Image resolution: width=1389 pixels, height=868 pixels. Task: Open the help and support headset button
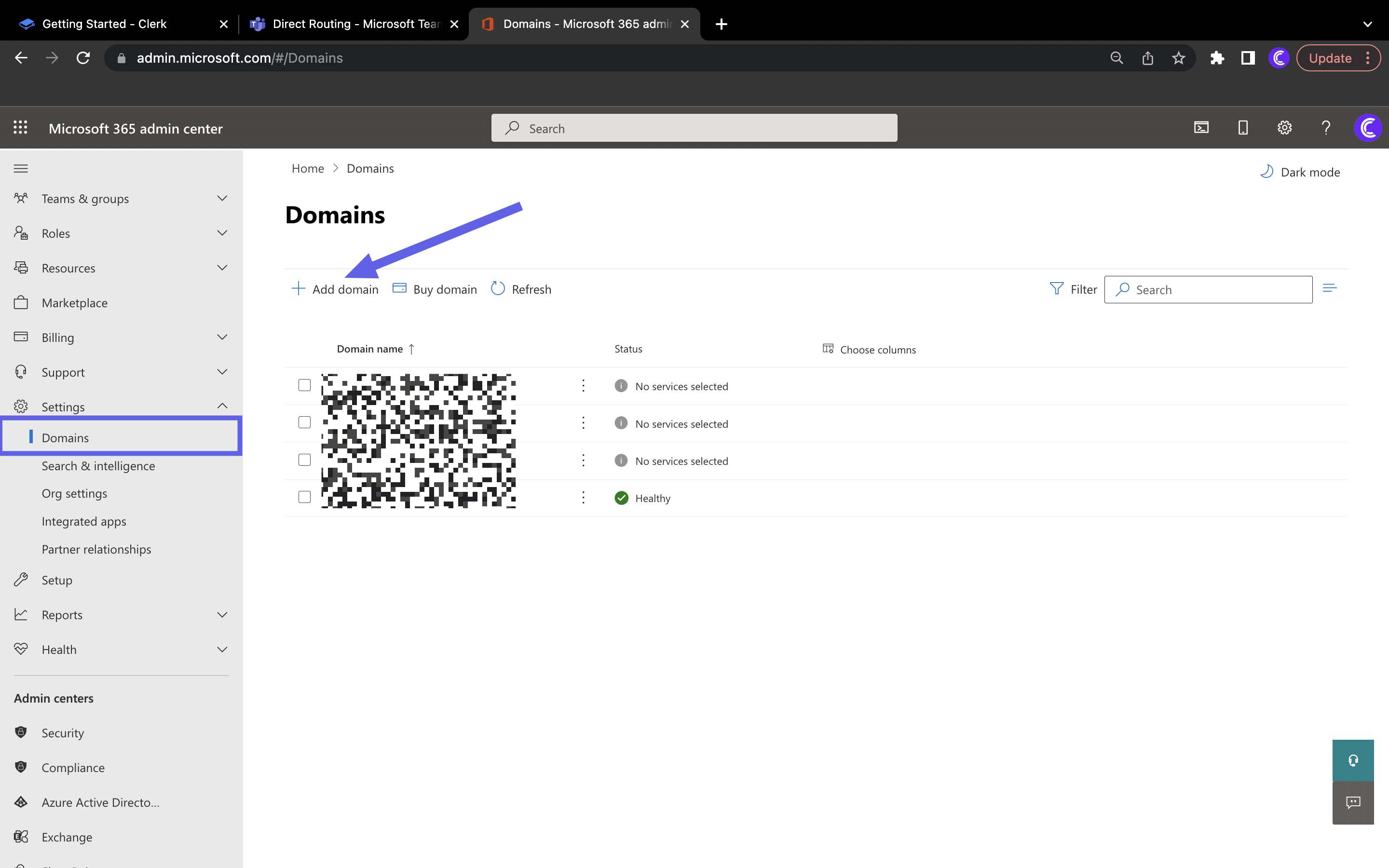[x=1353, y=760]
